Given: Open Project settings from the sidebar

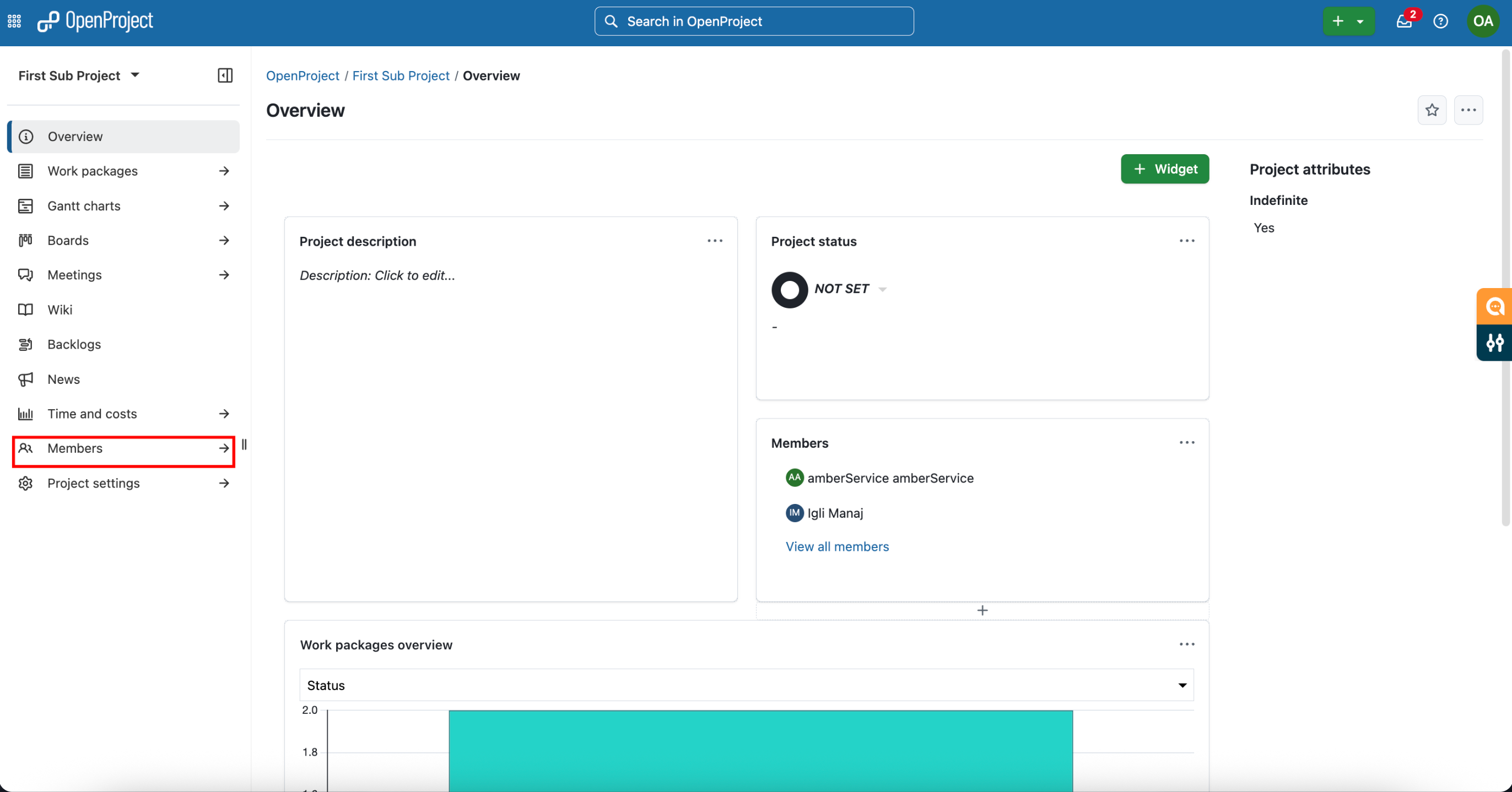Looking at the screenshot, I should point(124,483).
